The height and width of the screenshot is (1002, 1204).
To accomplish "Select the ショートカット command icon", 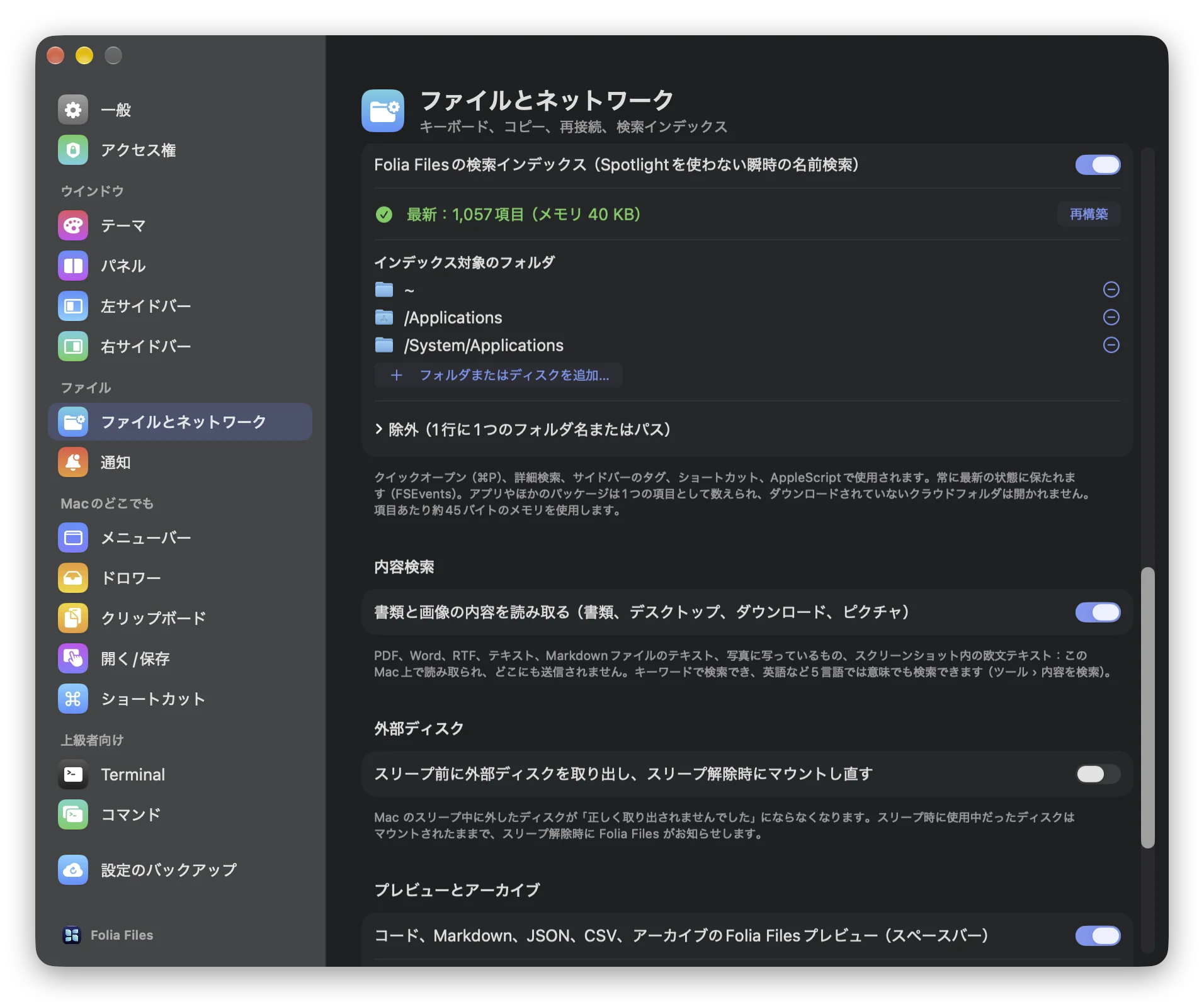I will tap(73, 699).
